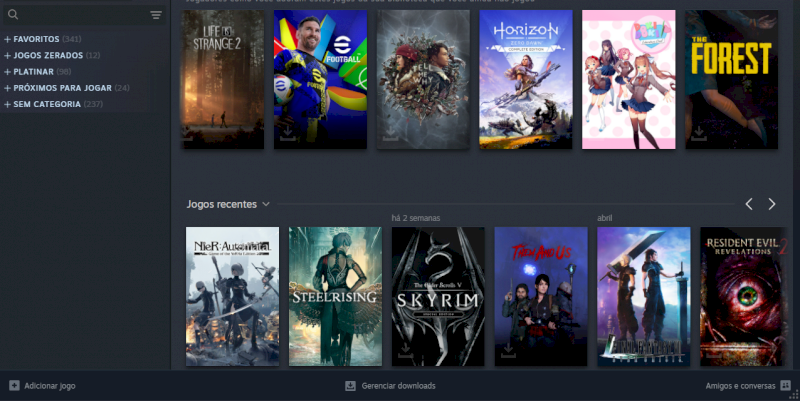Click the Adicionar jogo plus icon
800x401 pixels.
click(14, 386)
